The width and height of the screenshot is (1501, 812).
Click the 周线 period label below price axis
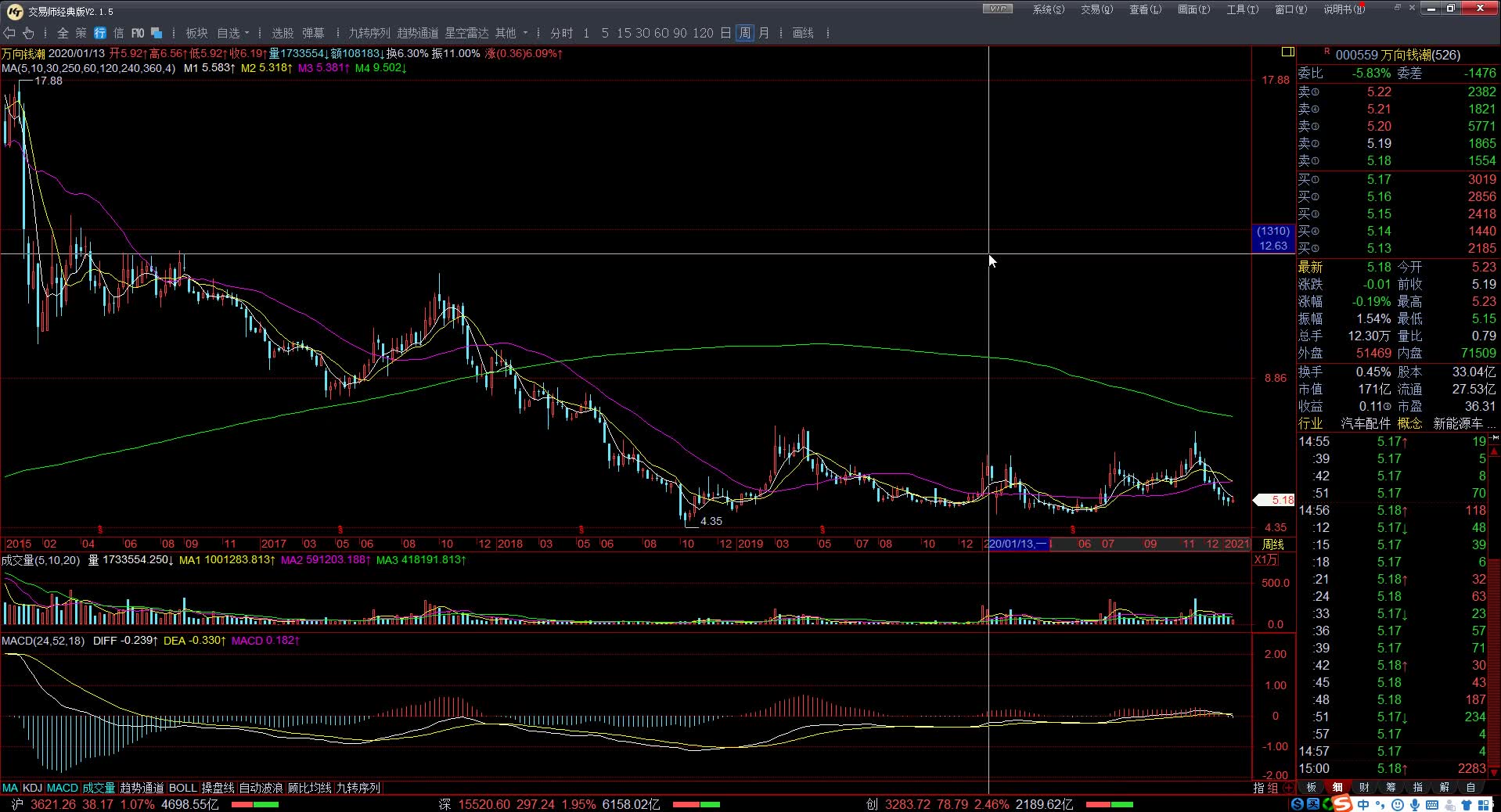click(1273, 544)
